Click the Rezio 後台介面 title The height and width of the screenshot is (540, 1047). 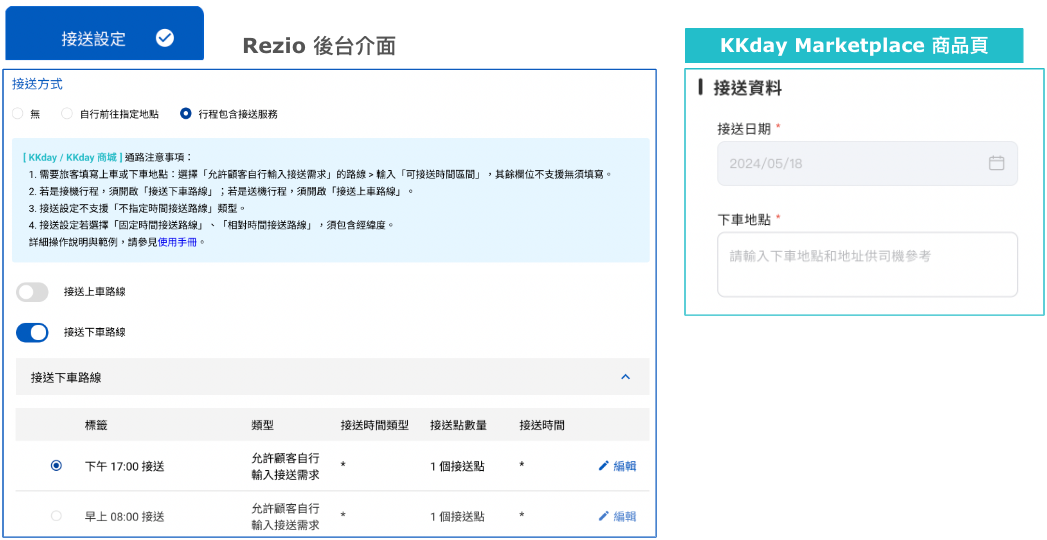click(319, 45)
